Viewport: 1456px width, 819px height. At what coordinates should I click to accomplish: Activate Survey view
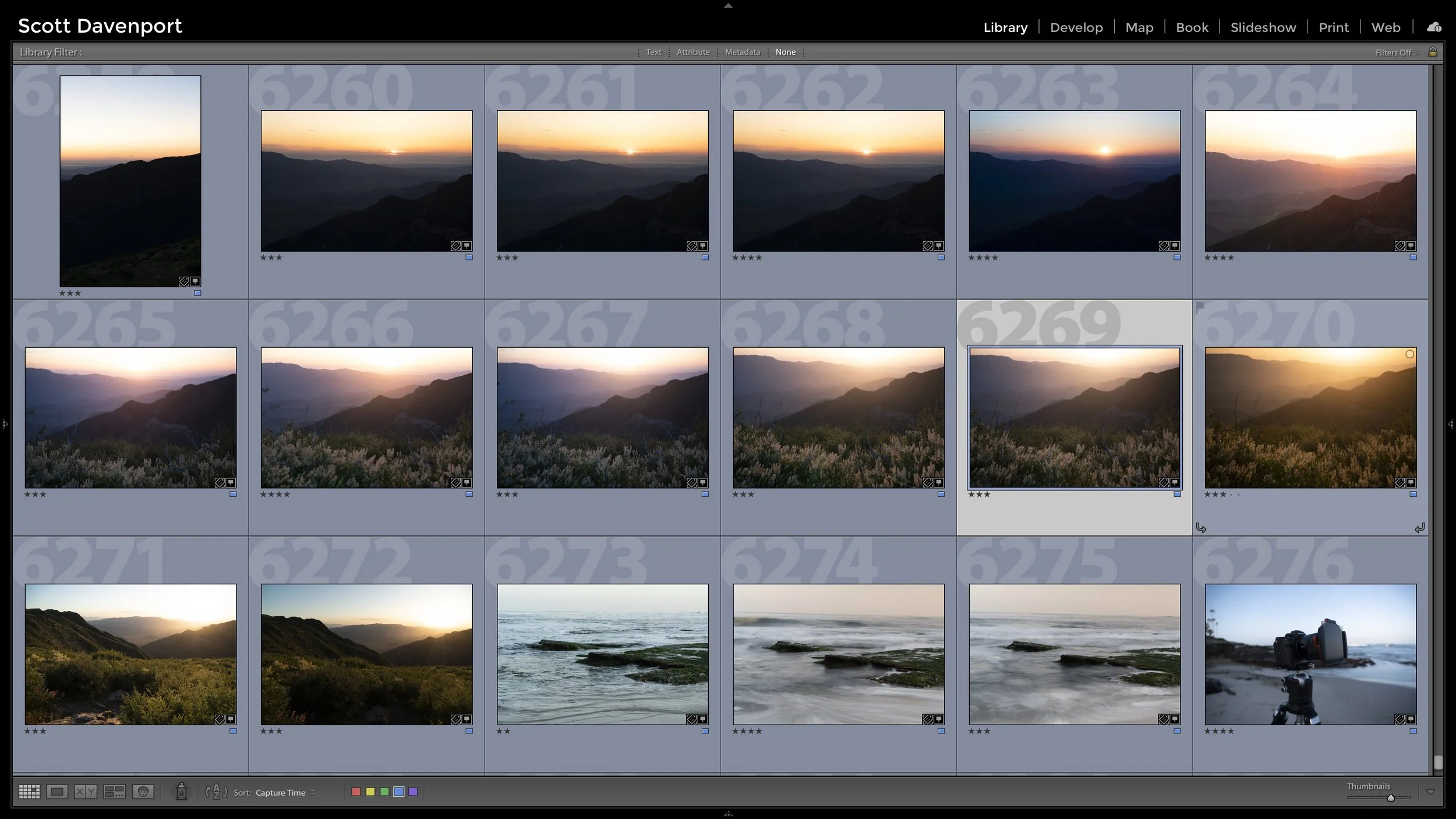[114, 791]
